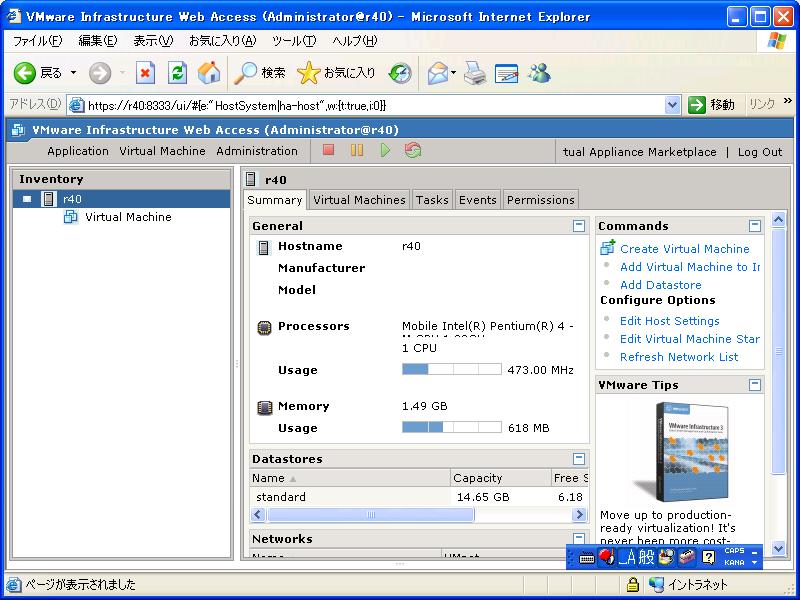This screenshot has width=800, height=600.
Task: Open the Administration menu in Web Access
Action: point(257,151)
